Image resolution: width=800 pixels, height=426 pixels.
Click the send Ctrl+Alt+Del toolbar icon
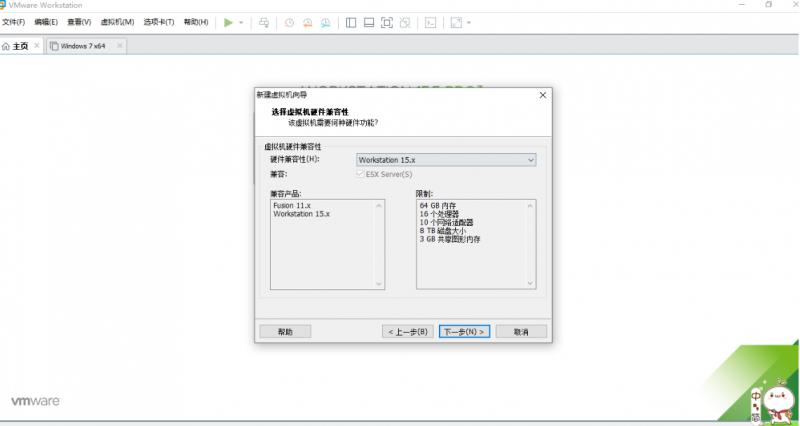pyautogui.click(x=264, y=22)
